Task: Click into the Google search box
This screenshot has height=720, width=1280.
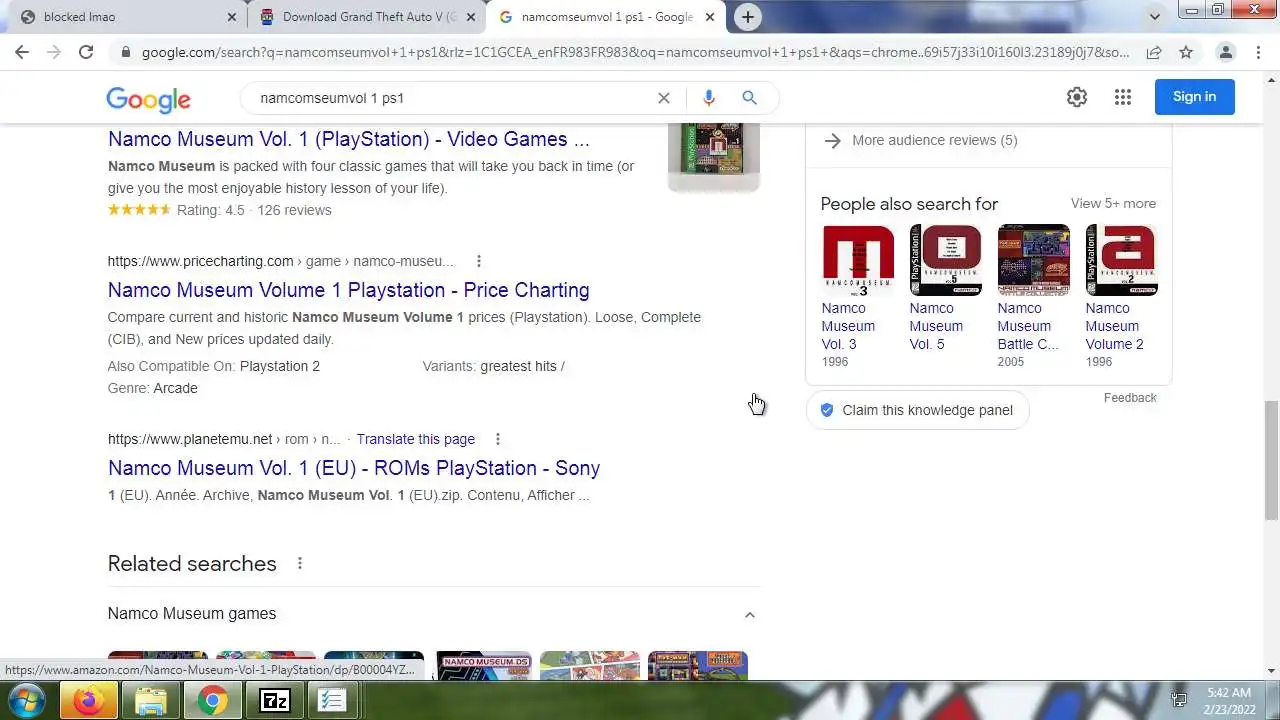Action: tap(450, 98)
